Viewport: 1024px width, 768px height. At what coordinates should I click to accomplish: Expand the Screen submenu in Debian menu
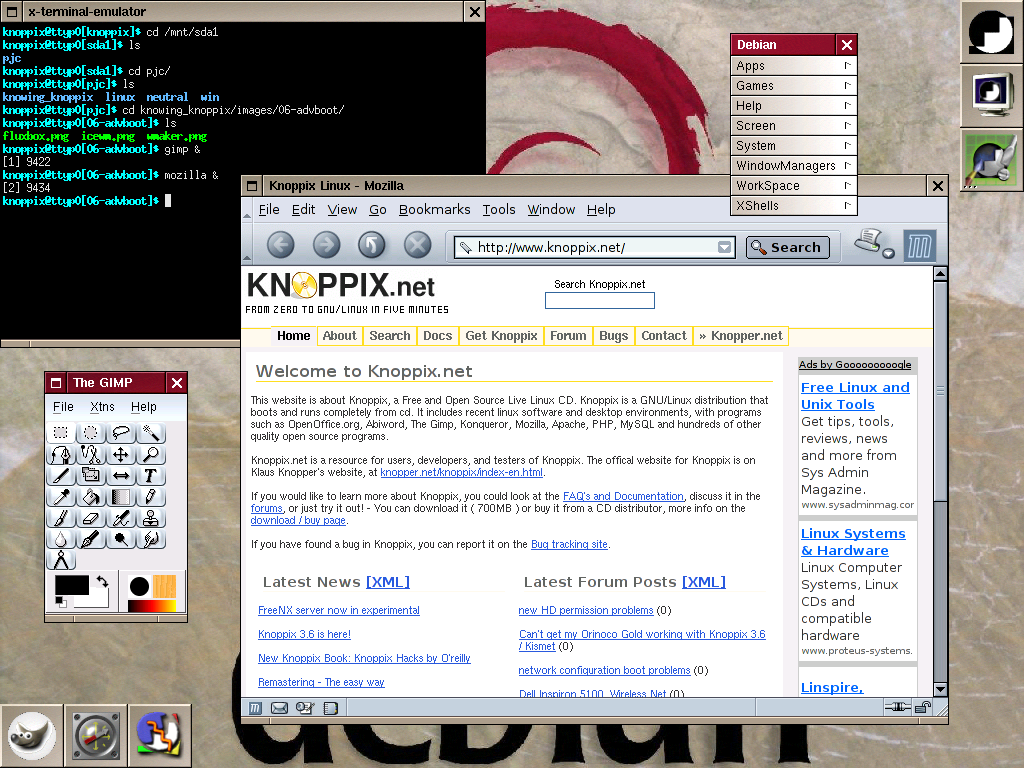[793, 126]
